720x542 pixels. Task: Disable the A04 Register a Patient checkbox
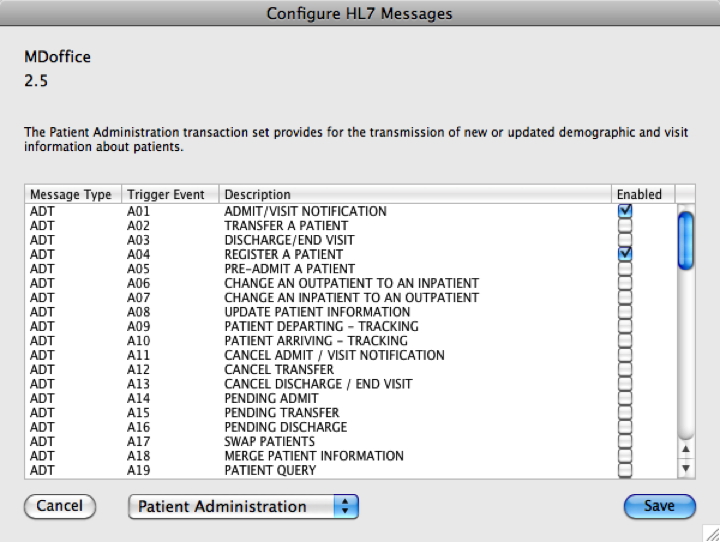[x=625, y=254]
